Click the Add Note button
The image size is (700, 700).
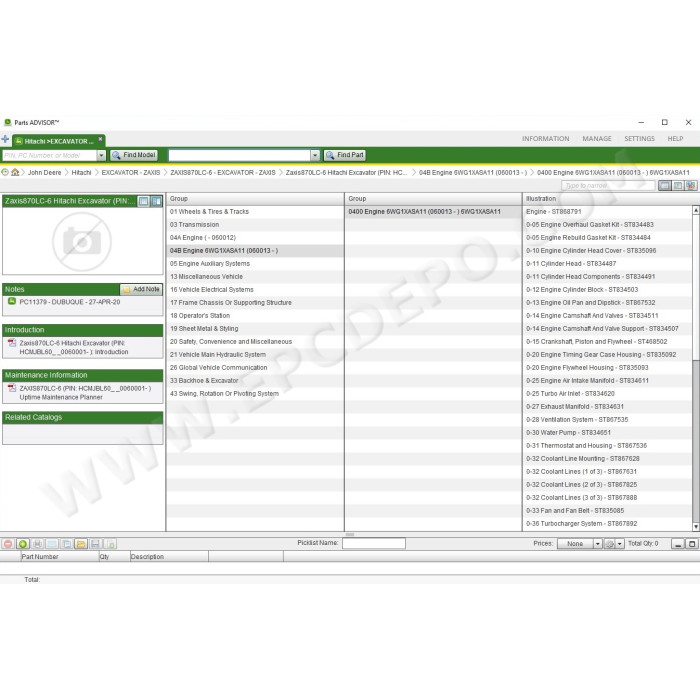[141, 289]
